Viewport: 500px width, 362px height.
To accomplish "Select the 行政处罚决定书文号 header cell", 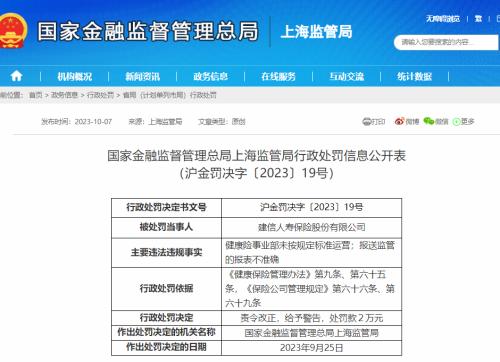I will pyautogui.click(x=166, y=208).
